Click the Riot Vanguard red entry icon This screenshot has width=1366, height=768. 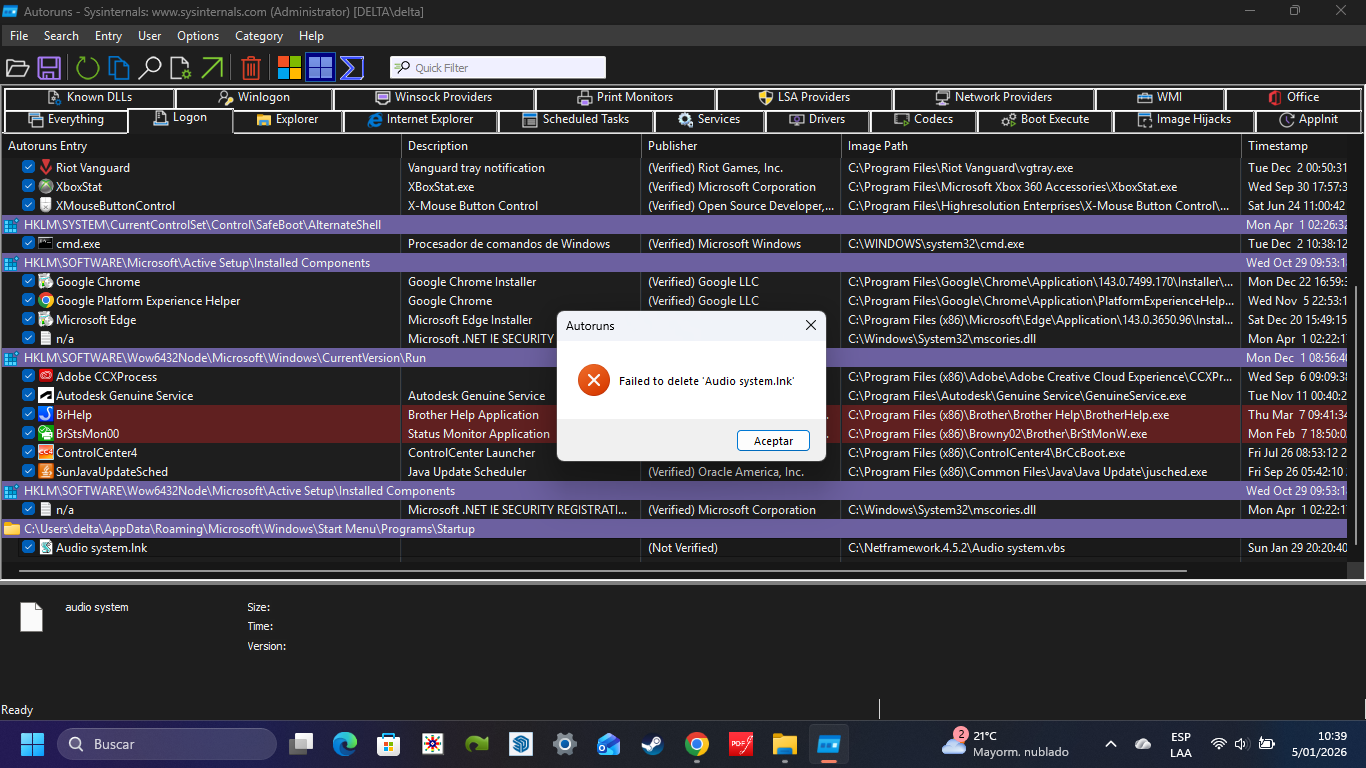coord(46,168)
